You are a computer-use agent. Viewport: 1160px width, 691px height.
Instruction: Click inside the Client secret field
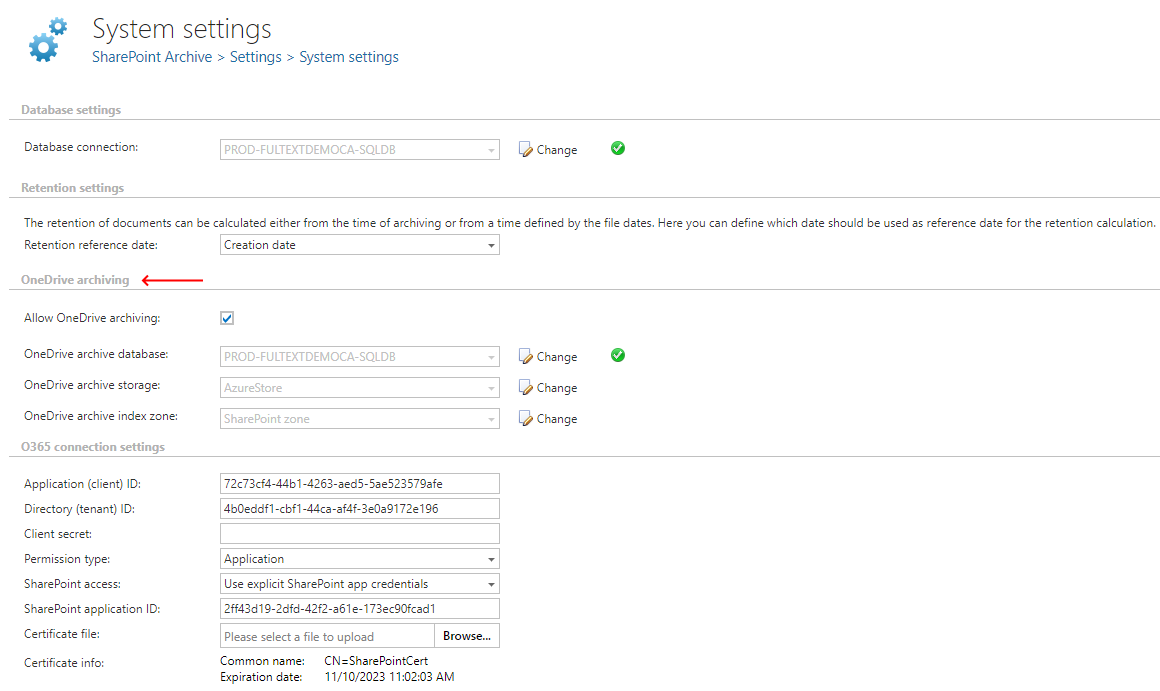coord(359,533)
